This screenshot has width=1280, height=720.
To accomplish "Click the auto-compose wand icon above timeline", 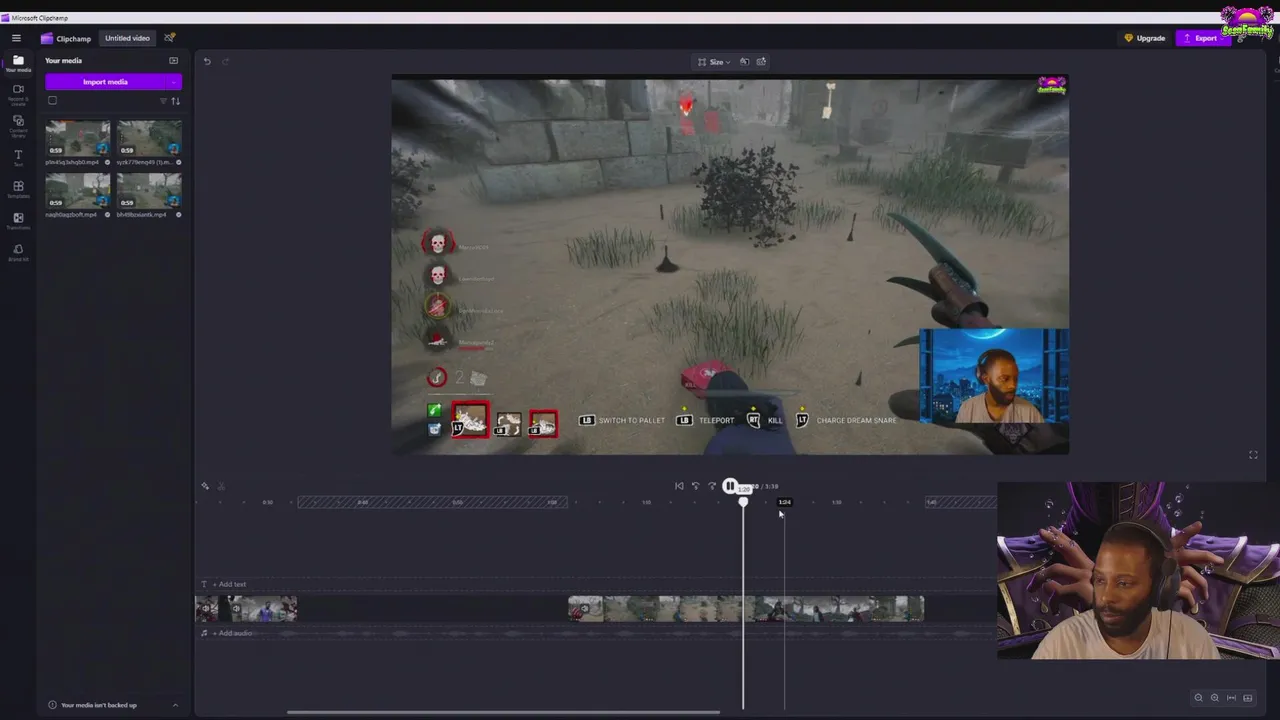I will [205, 486].
